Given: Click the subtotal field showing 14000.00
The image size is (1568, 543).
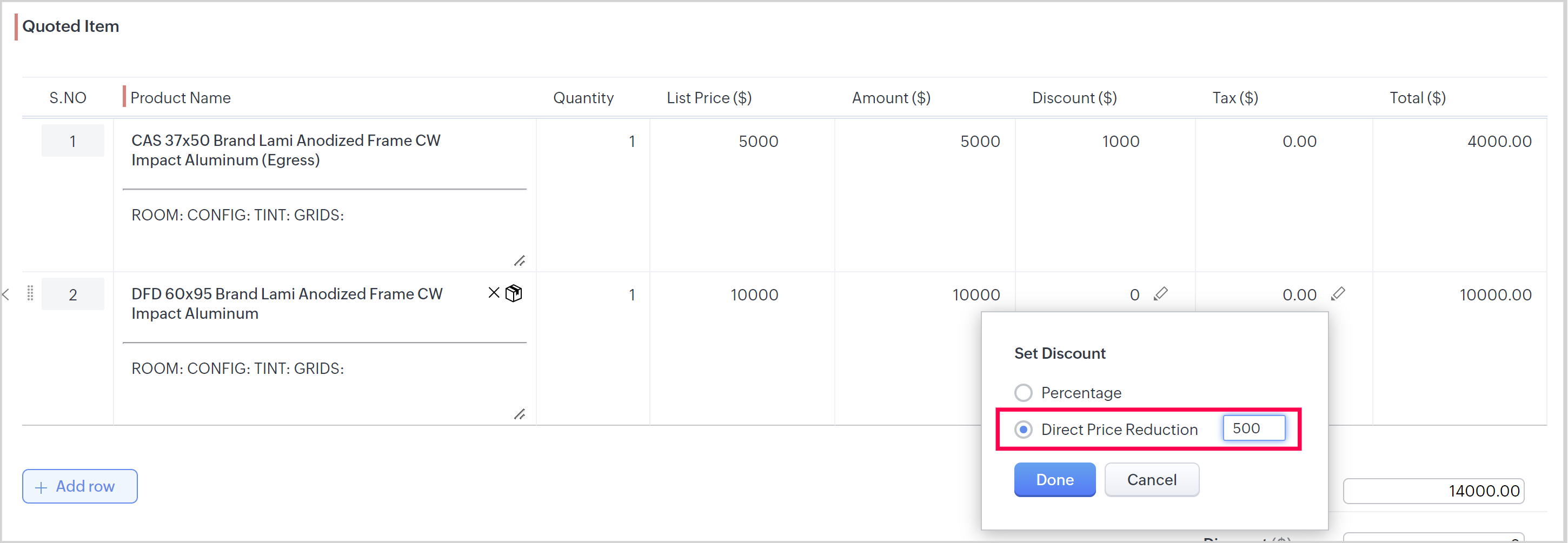Looking at the screenshot, I should [1433, 491].
